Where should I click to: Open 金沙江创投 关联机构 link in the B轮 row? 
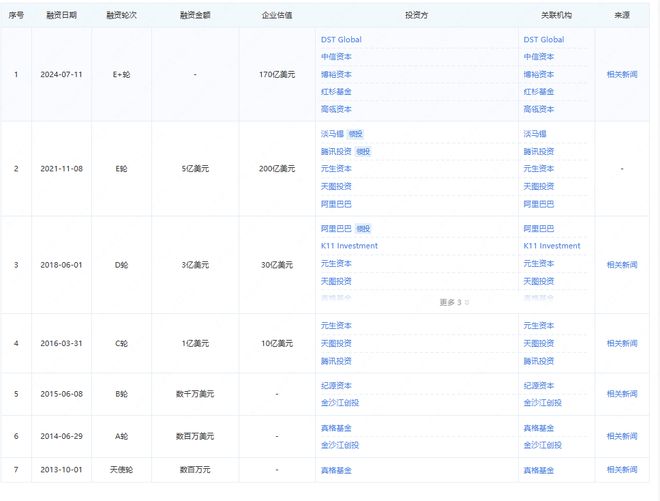coord(542,403)
